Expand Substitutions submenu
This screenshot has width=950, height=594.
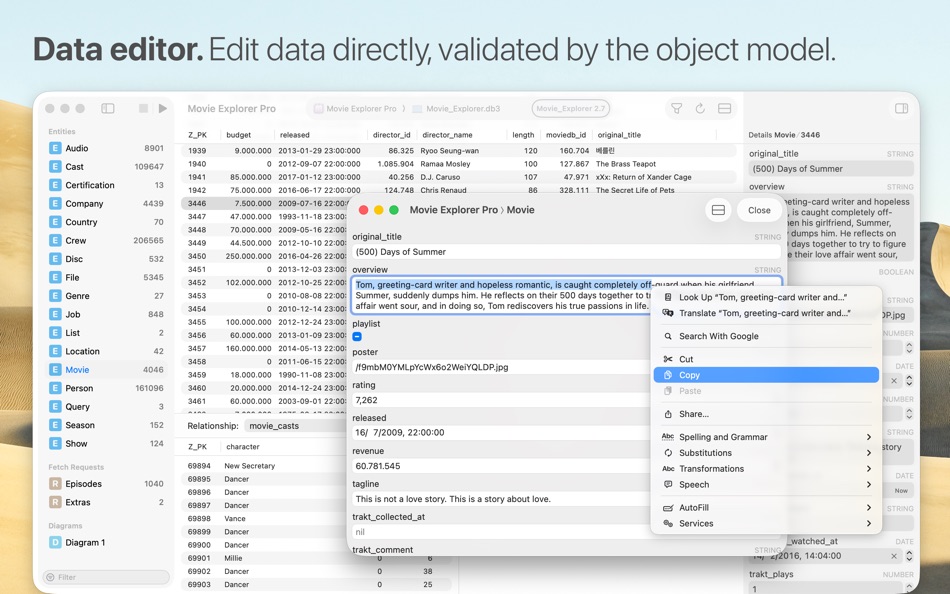(x=766, y=453)
